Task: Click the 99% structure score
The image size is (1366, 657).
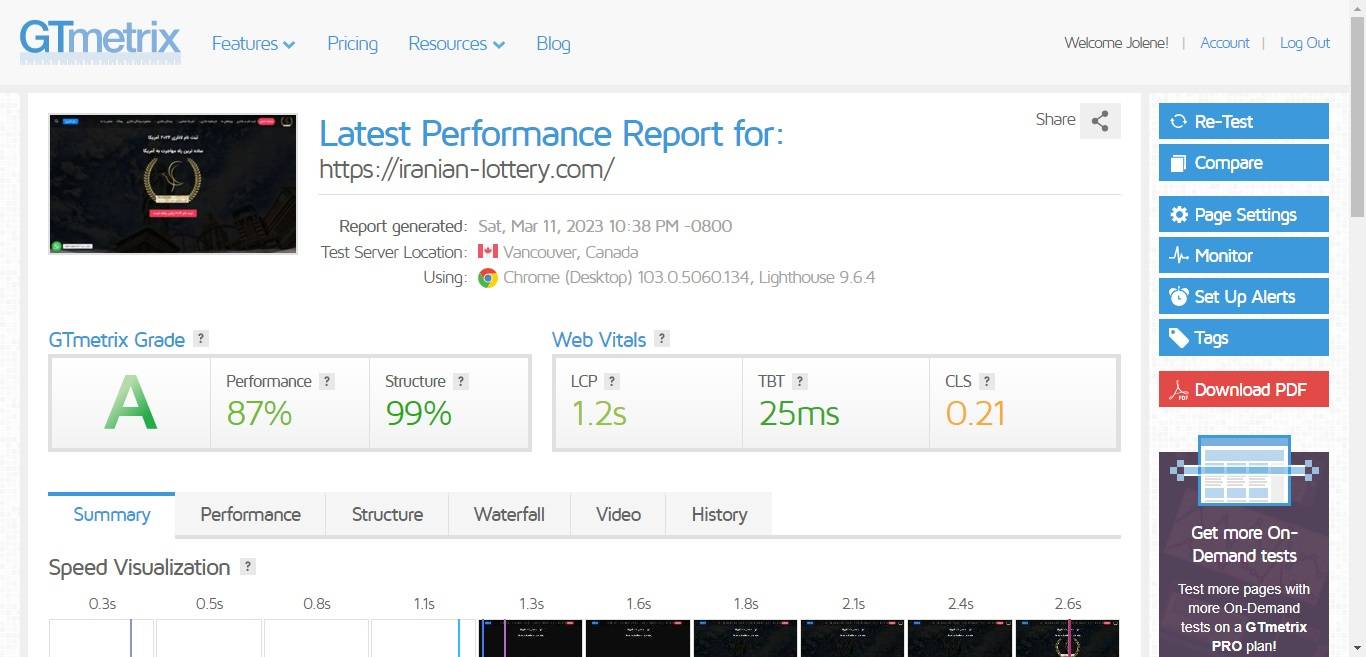Action: pos(419,413)
